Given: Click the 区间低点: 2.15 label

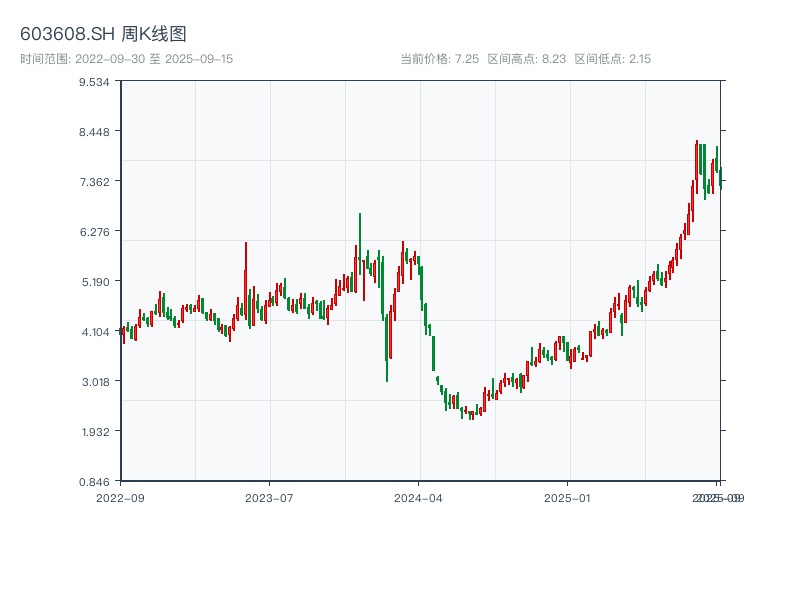Looking at the screenshot, I should click(x=613, y=59).
